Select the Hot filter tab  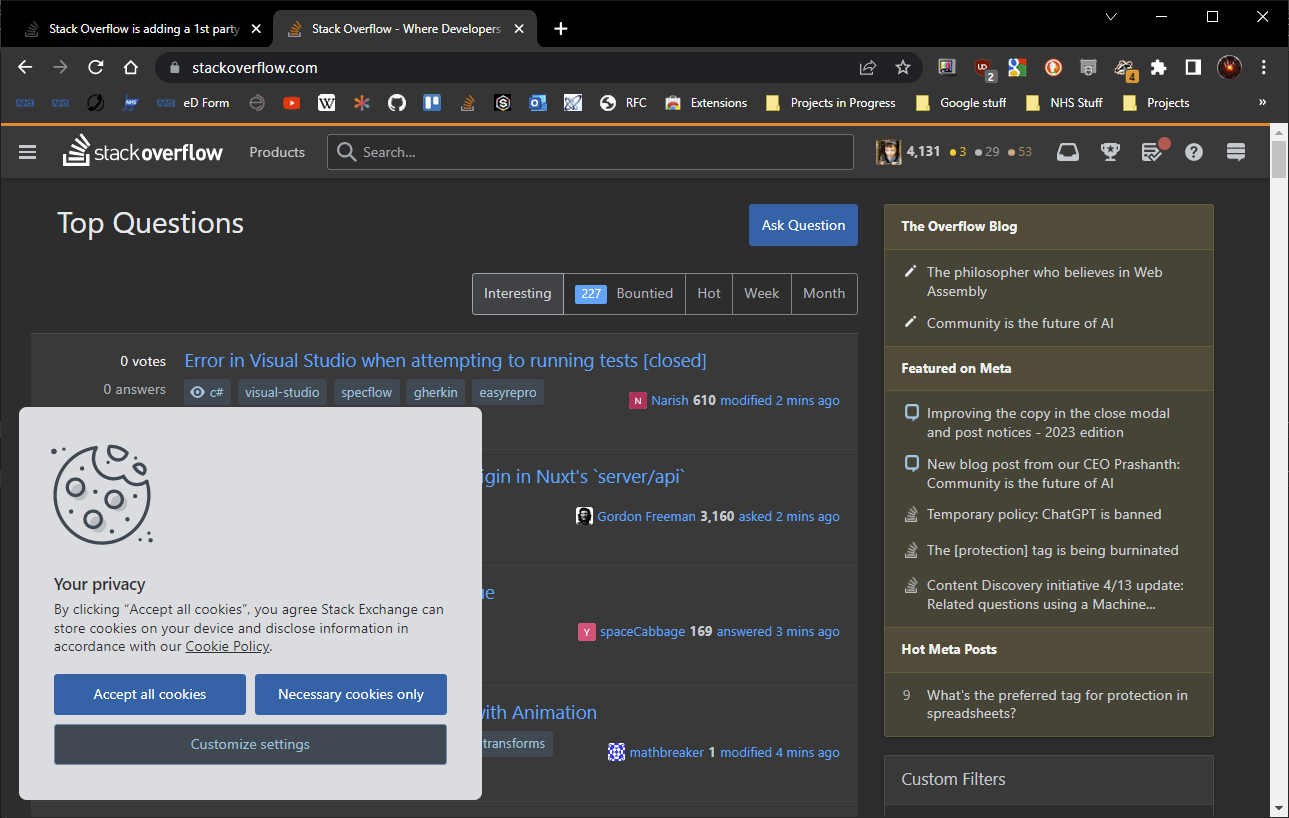click(x=709, y=293)
